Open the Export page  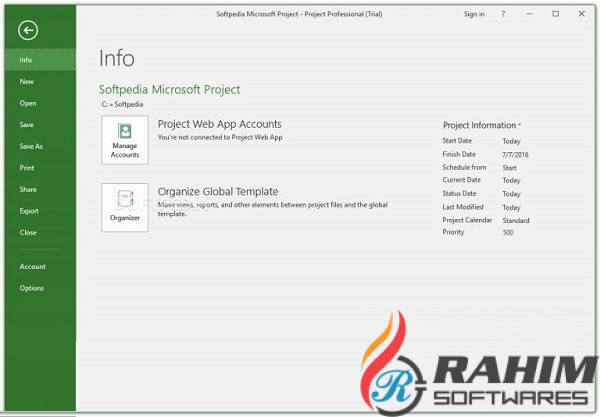point(41,211)
